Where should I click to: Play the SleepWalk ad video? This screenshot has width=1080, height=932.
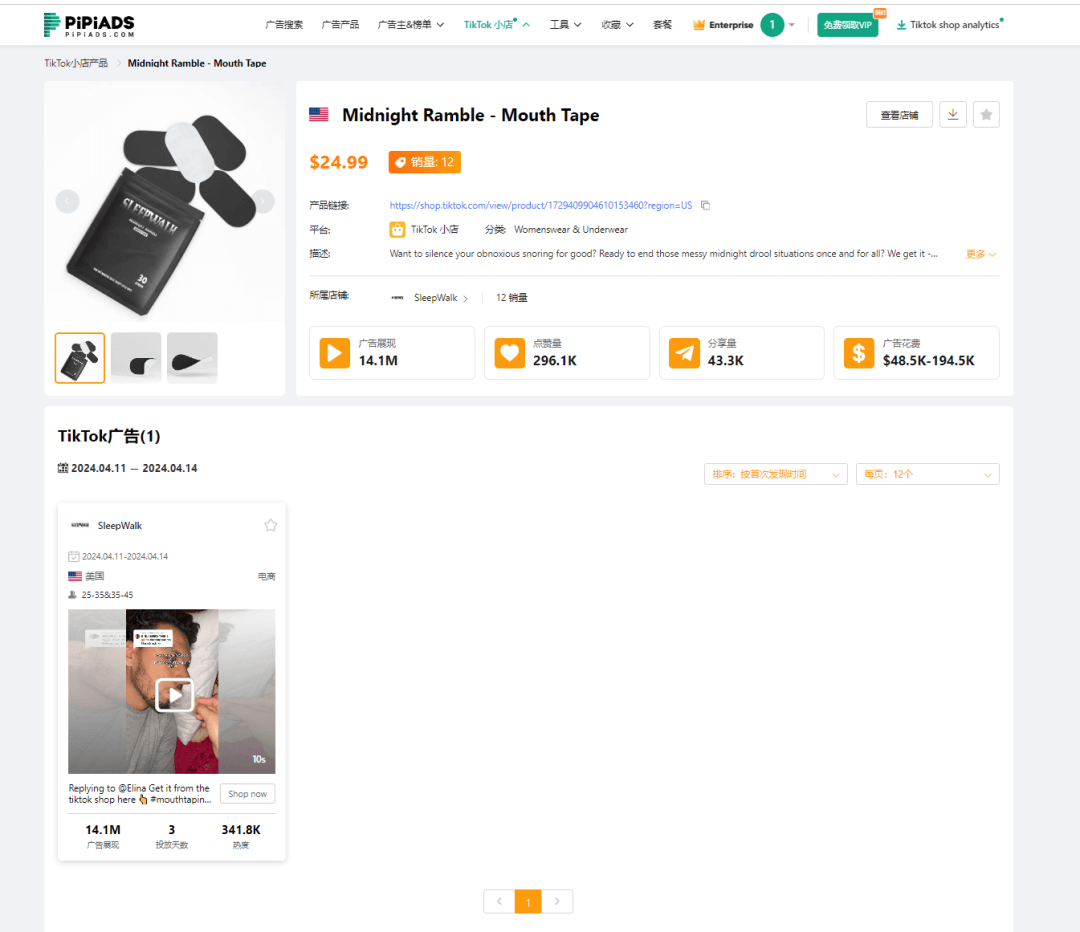click(x=174, y=694)
